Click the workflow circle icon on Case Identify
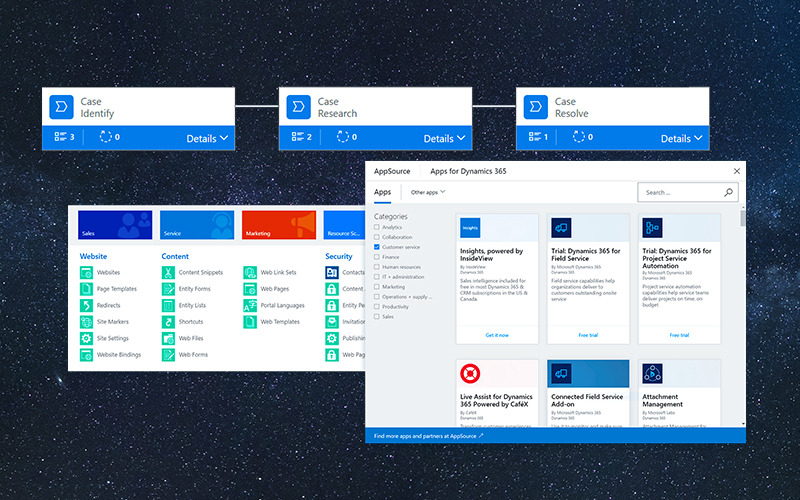 tap(105, 137)
